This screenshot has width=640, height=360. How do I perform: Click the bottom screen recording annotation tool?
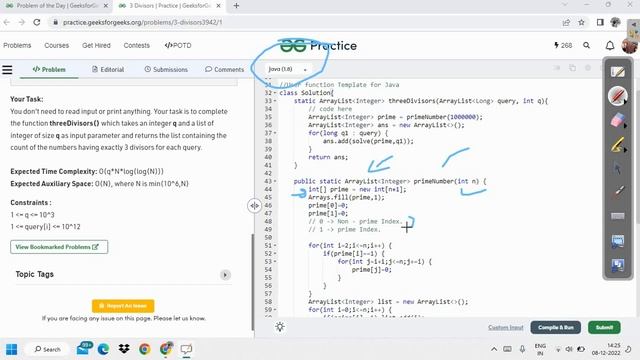coord(618,265)
